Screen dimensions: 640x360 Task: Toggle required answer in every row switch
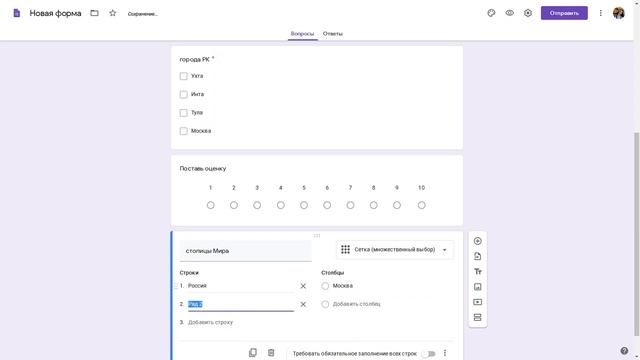428,353
